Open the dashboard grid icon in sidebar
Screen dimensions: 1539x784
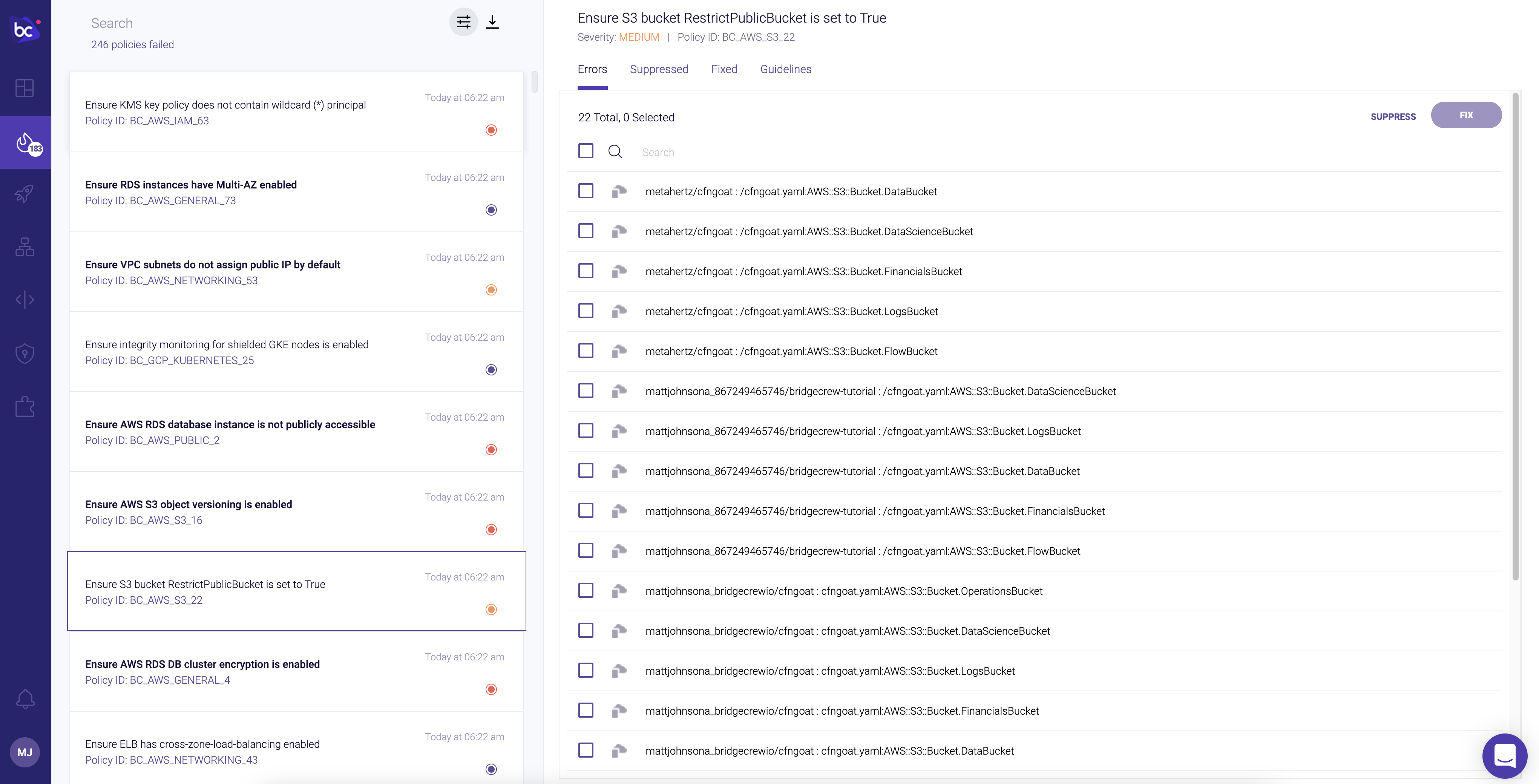(x=25, y=88)
